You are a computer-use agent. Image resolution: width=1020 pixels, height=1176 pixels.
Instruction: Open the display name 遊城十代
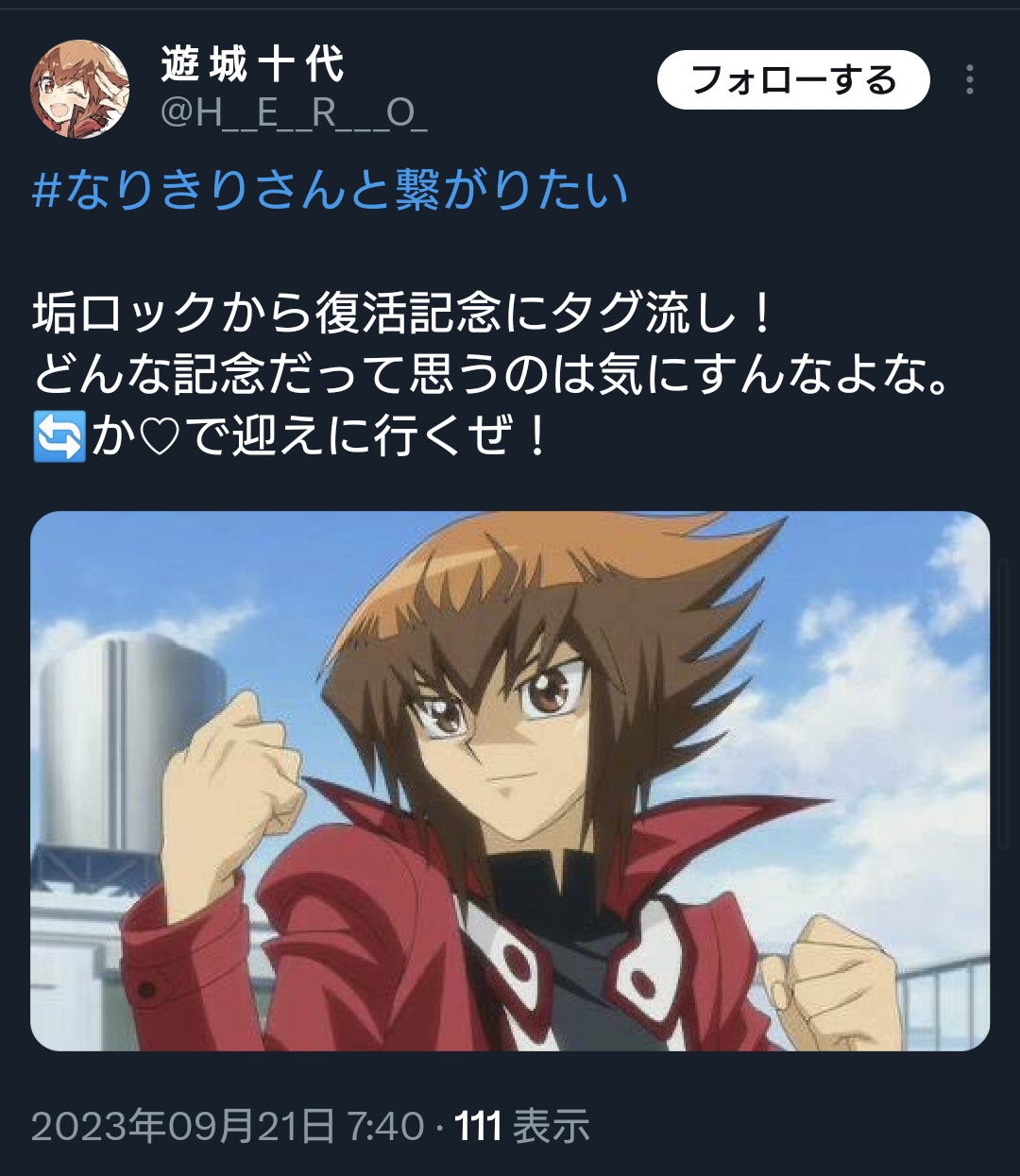point(253,65)
